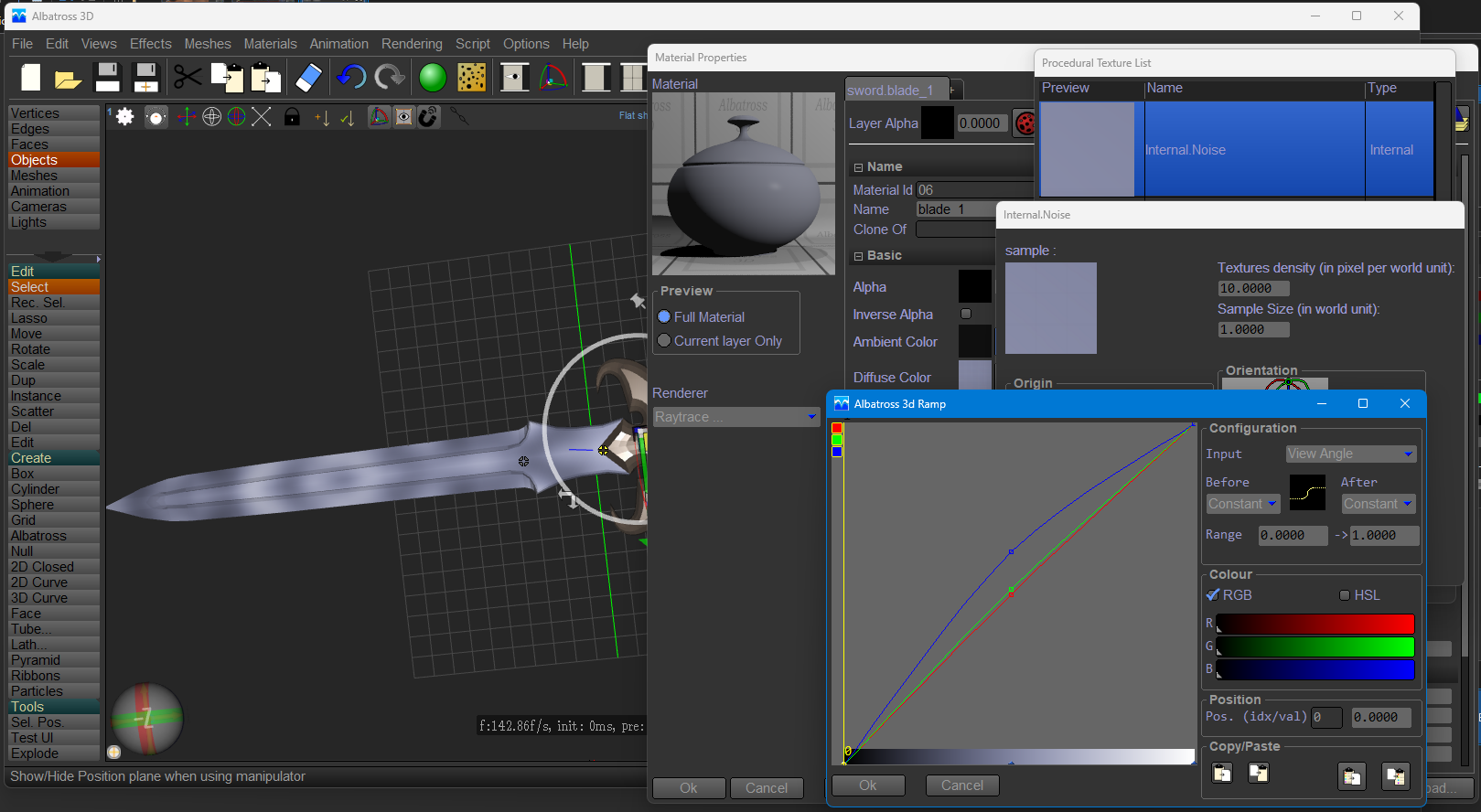
Task: Open a file with the folder icon
Action: [69, 79]
